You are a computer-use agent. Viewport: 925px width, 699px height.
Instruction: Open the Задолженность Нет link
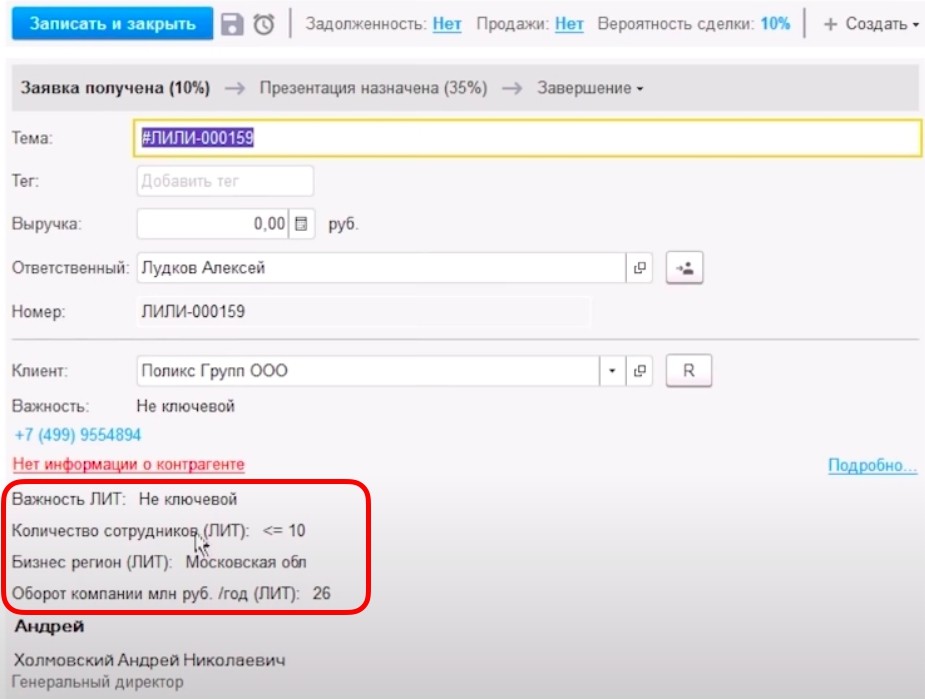447,24
